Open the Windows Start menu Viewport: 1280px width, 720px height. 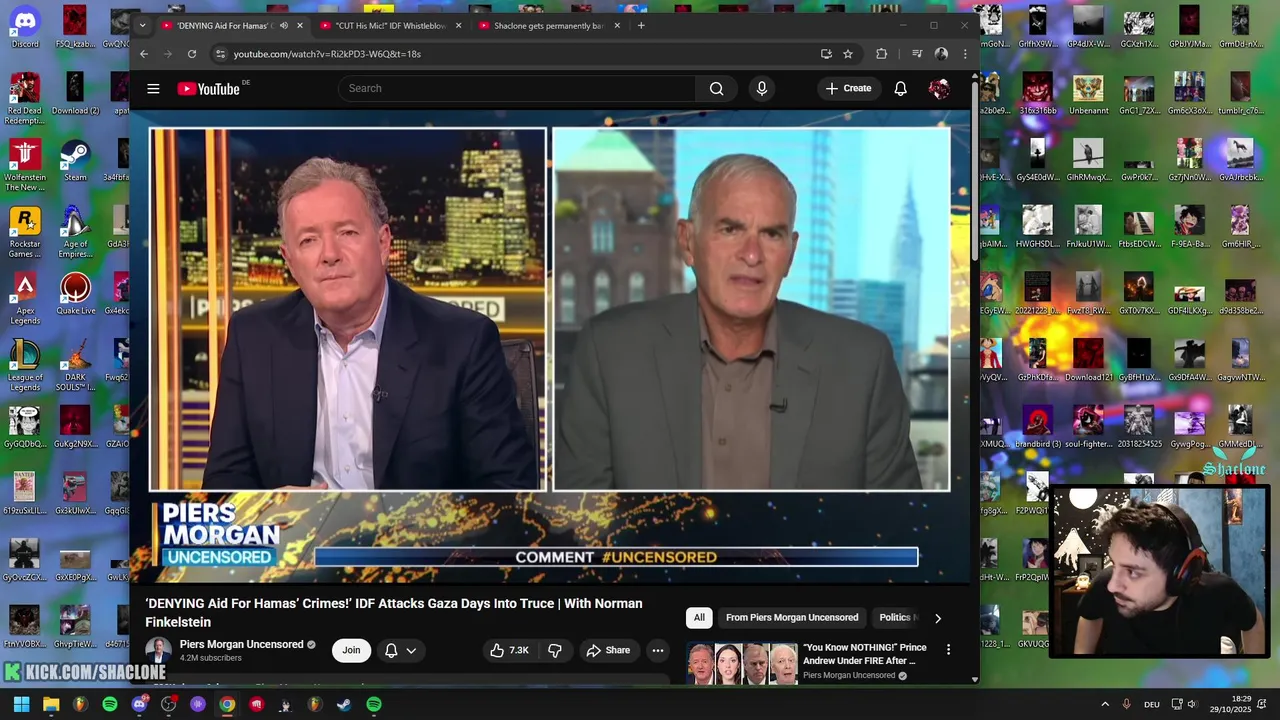[x=21, y=704]
